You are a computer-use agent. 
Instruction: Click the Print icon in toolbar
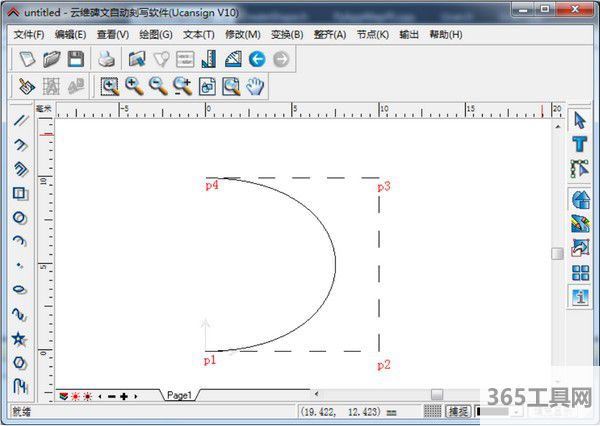coord(106,60)
